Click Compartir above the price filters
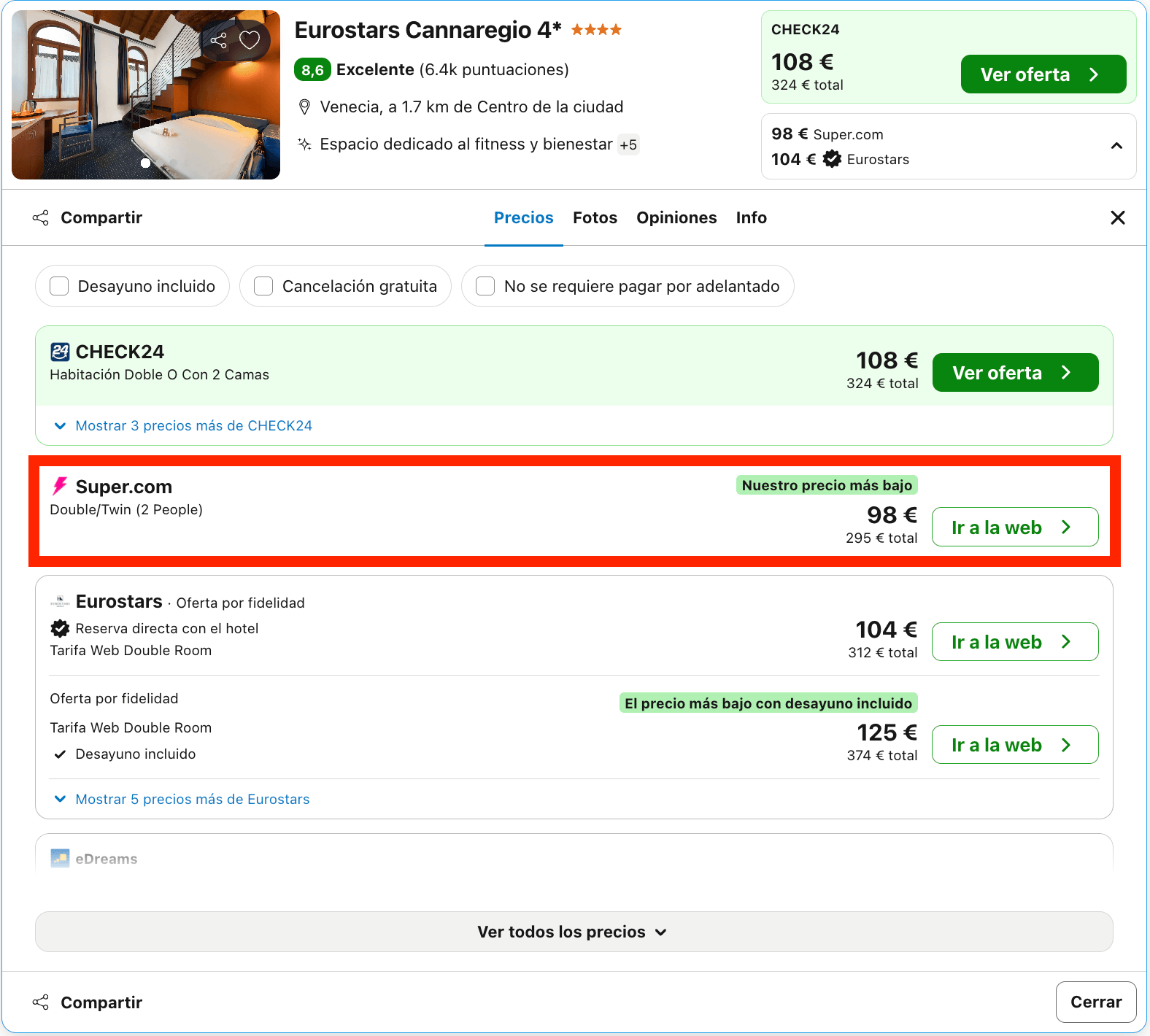1150x1036 pixels. point(88,217)
